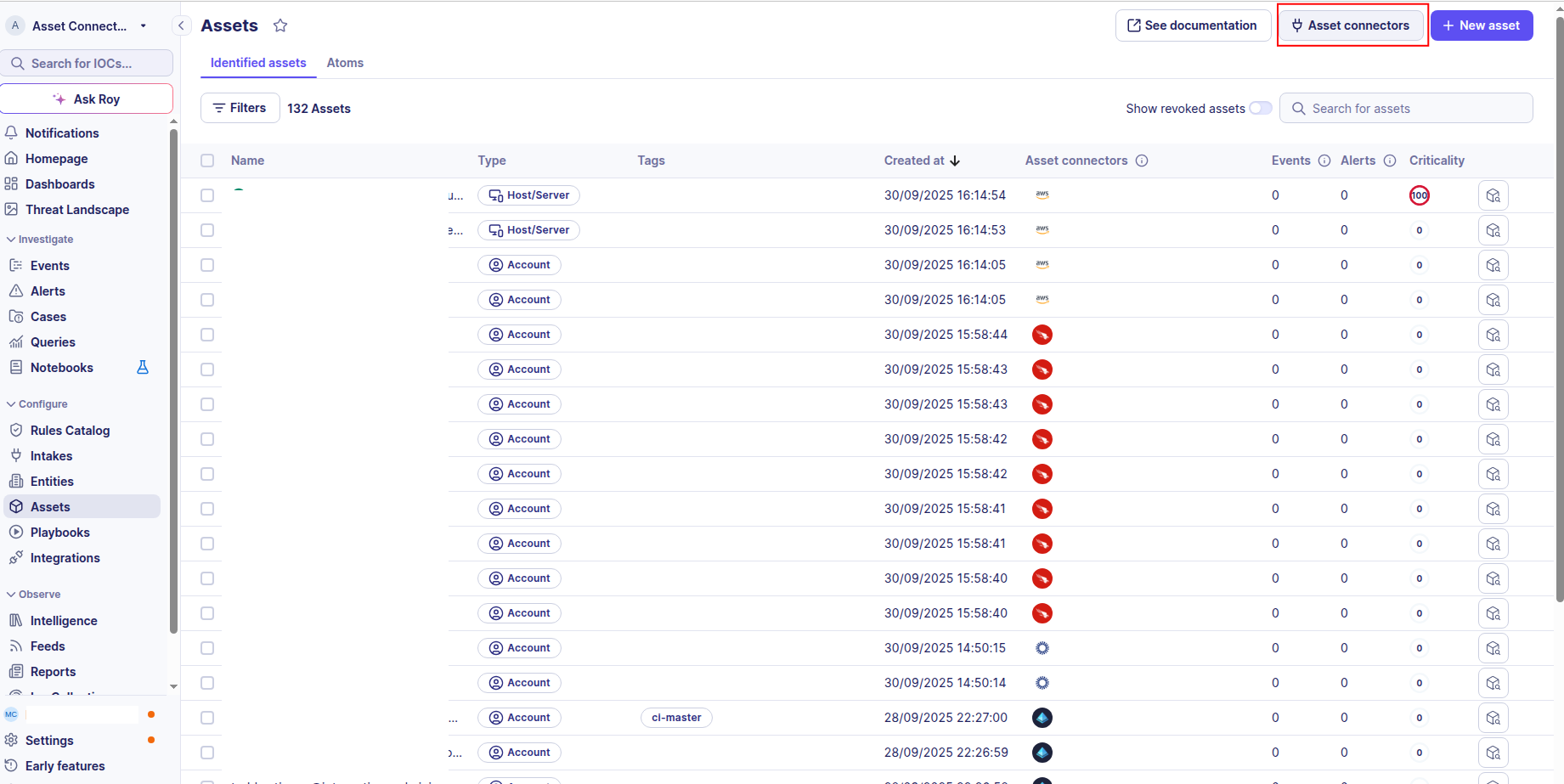Tick the checkbox on the ci-master tagged row
1564x784 pixels.
207,717
